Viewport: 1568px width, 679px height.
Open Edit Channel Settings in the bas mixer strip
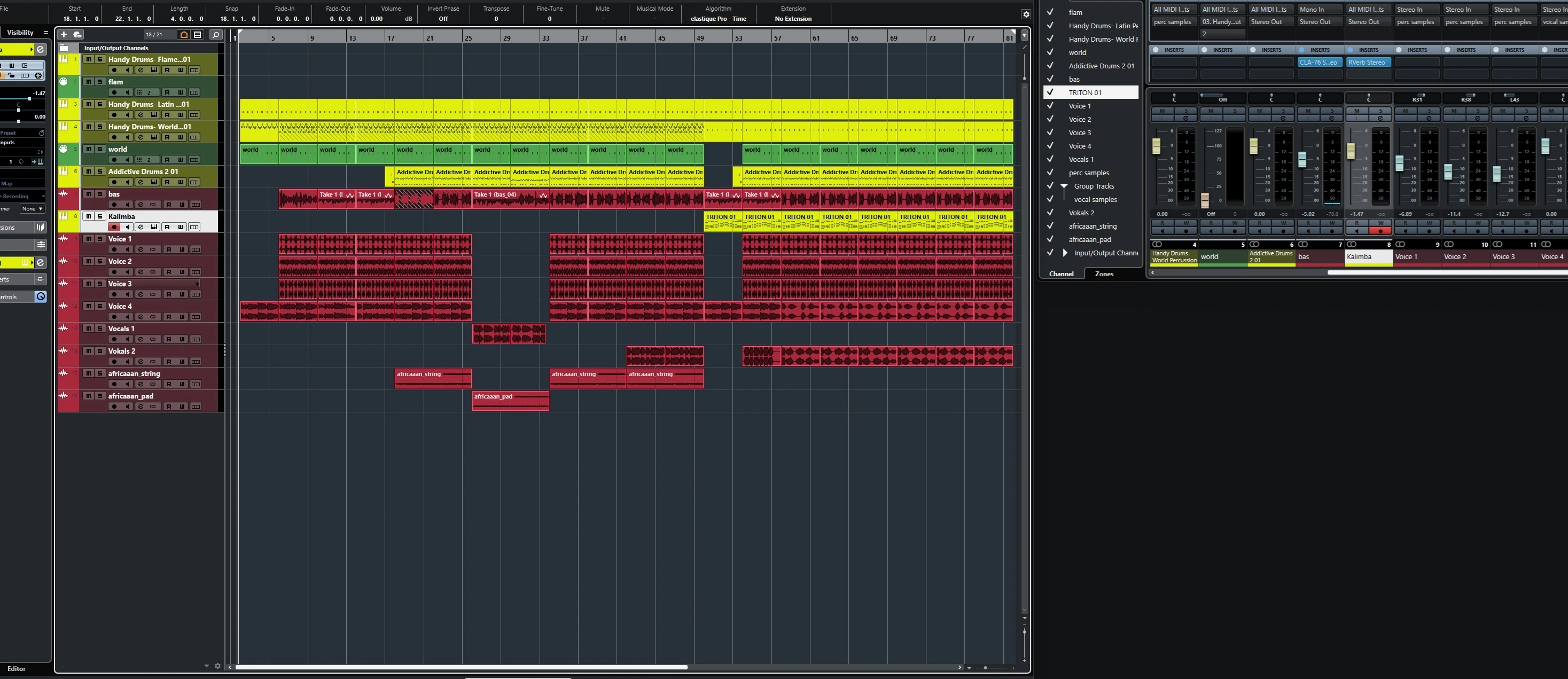(x=1331, y=118)
